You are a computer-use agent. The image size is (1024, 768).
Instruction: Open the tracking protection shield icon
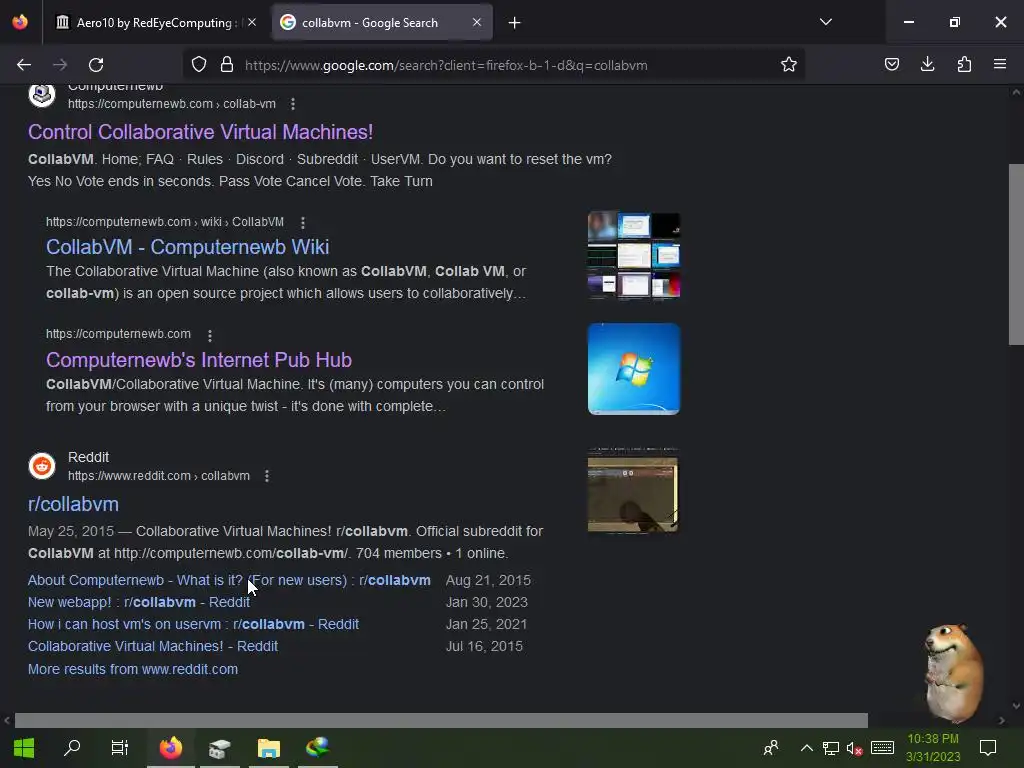click(x=199, y=65)
